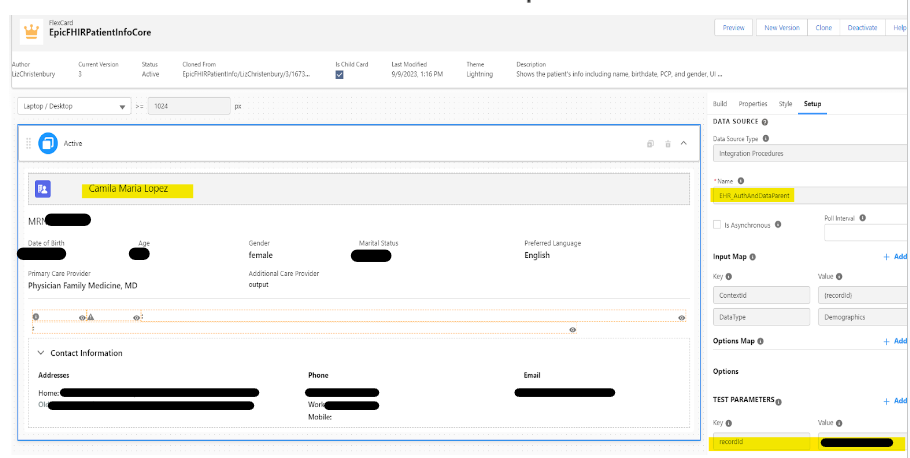
Task: Click the info icon beside Data Source Type
Action: click(765, 139)
